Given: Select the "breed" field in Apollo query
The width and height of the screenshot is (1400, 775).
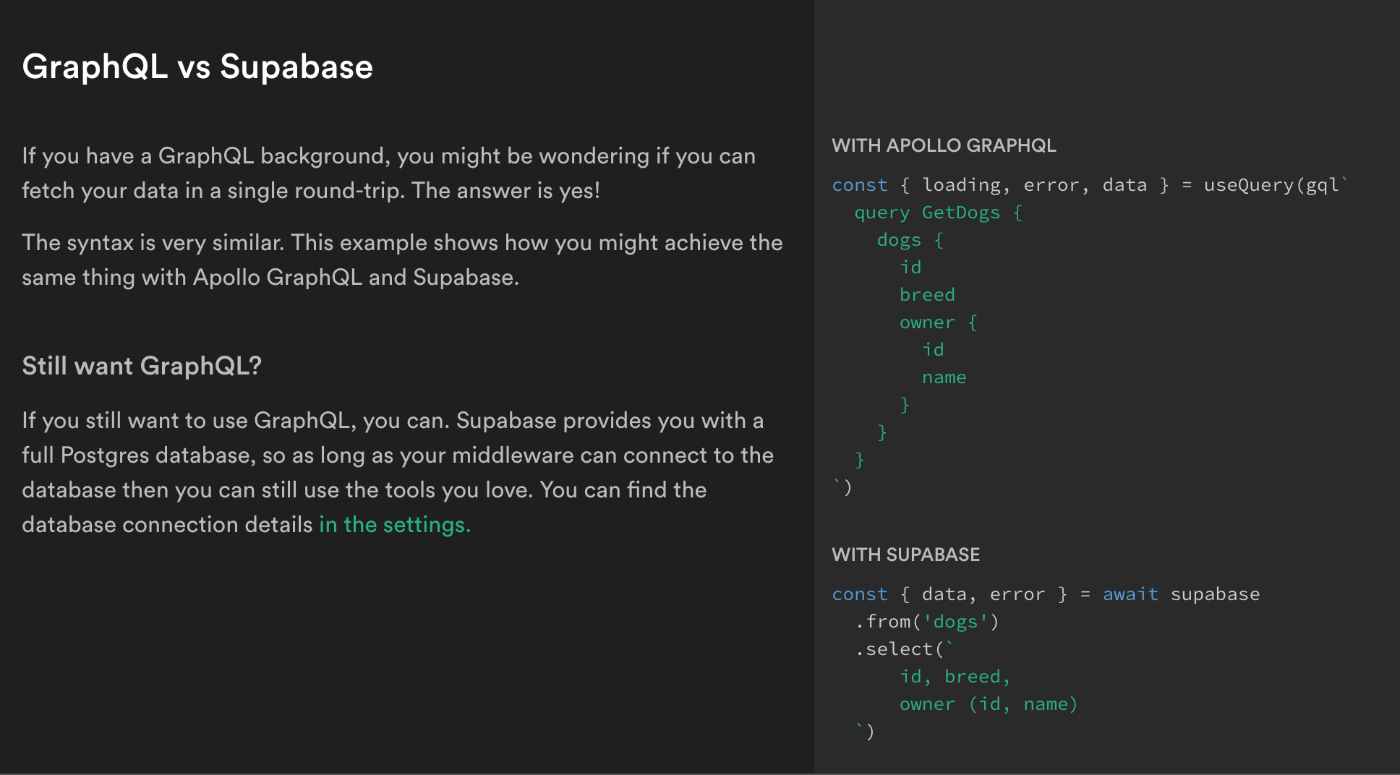Looking at the screenshot, I should pos(927,295).
